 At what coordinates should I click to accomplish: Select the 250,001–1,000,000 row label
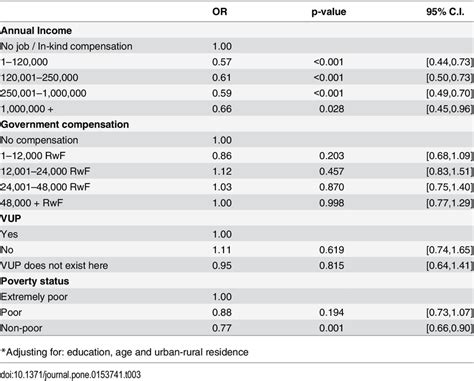(43, 93)
